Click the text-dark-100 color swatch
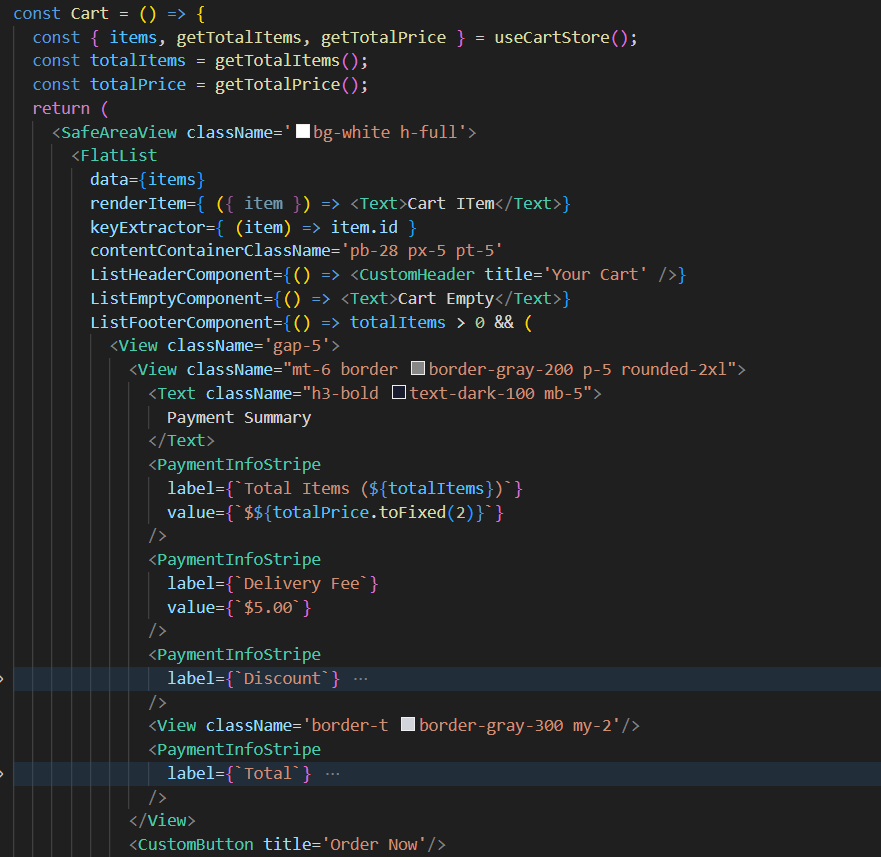Screen dimensions: 881x857 [x=398, y=392]
